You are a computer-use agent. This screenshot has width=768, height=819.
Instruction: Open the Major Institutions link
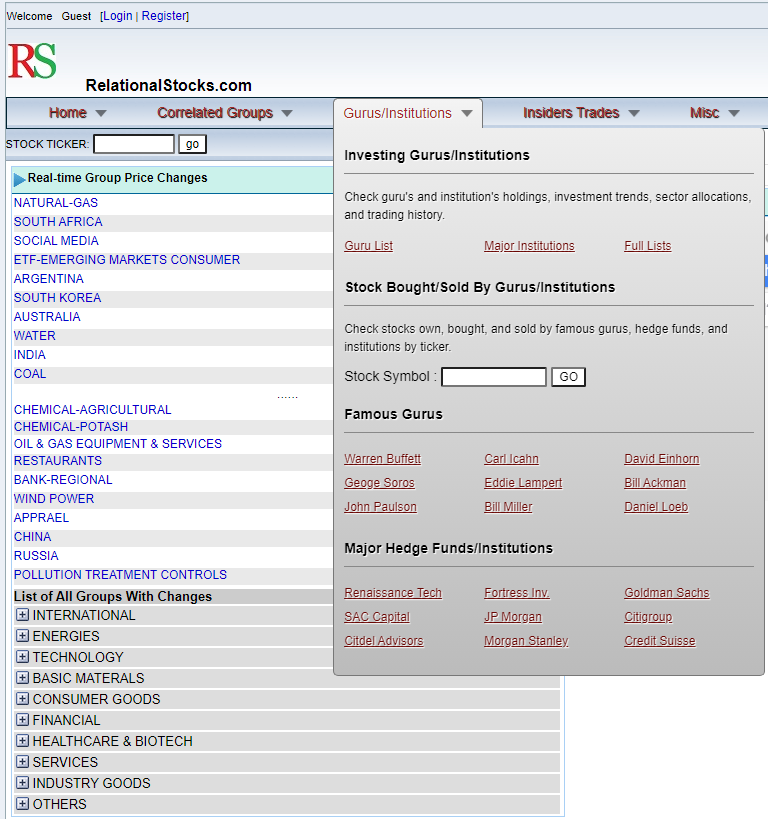(529, 245)
